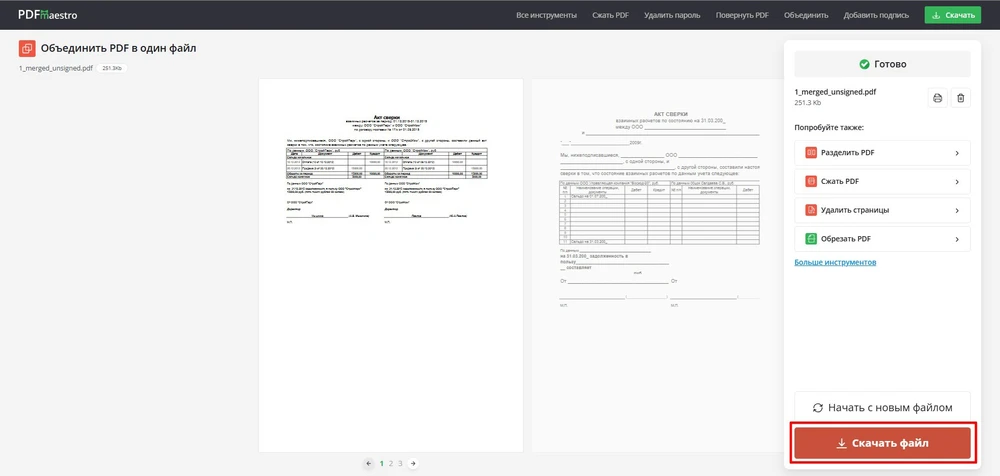Click the printer icon for merged file

pos(937,97)
